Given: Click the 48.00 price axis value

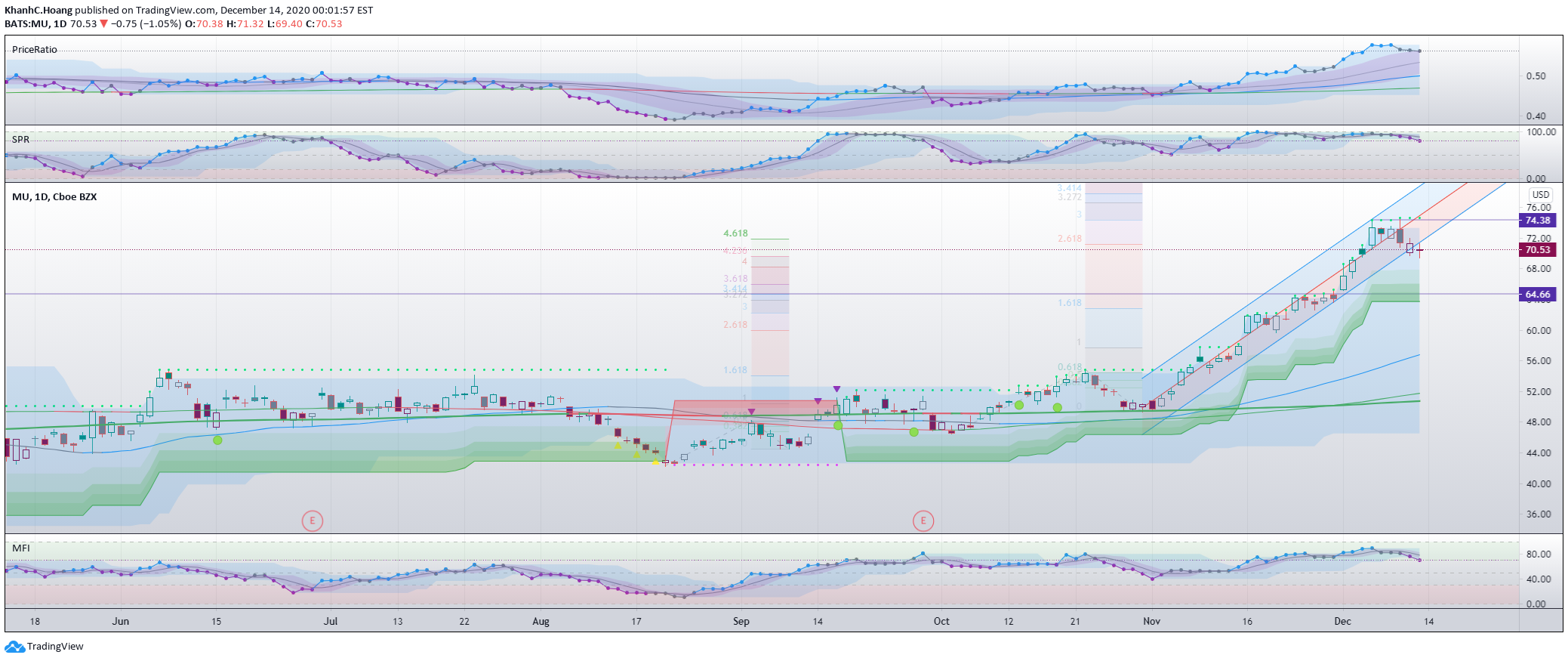Looking at the screenshot, I should point(1539,422).
